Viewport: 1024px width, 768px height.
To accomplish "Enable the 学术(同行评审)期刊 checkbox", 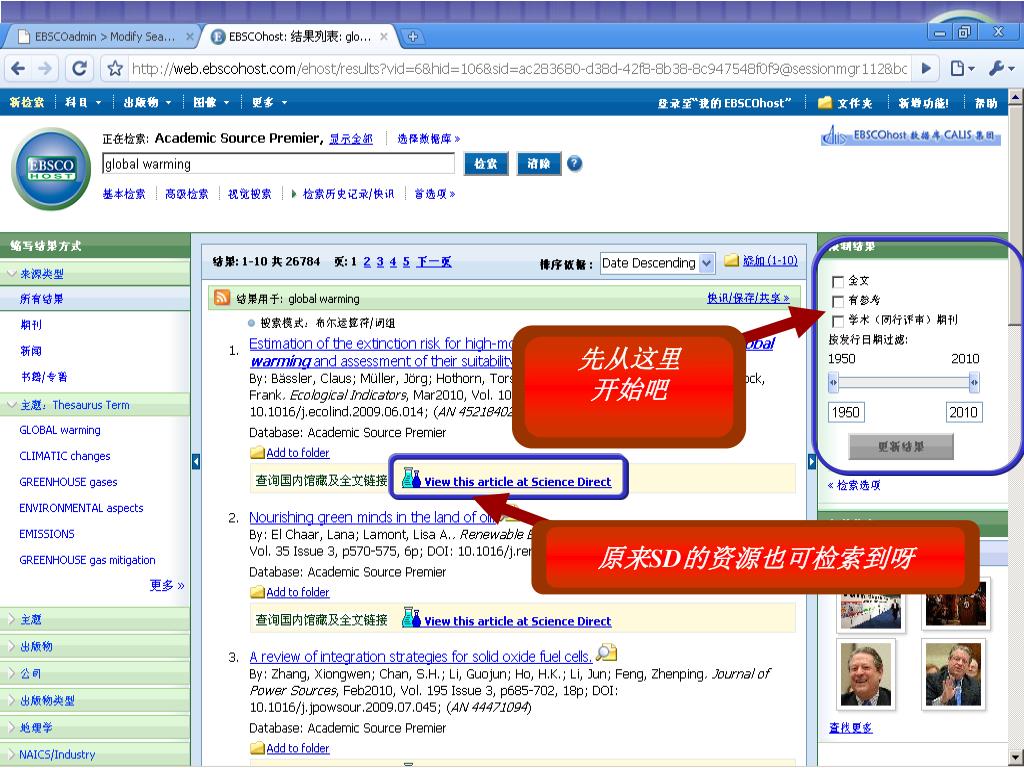I will pos(838,321).
